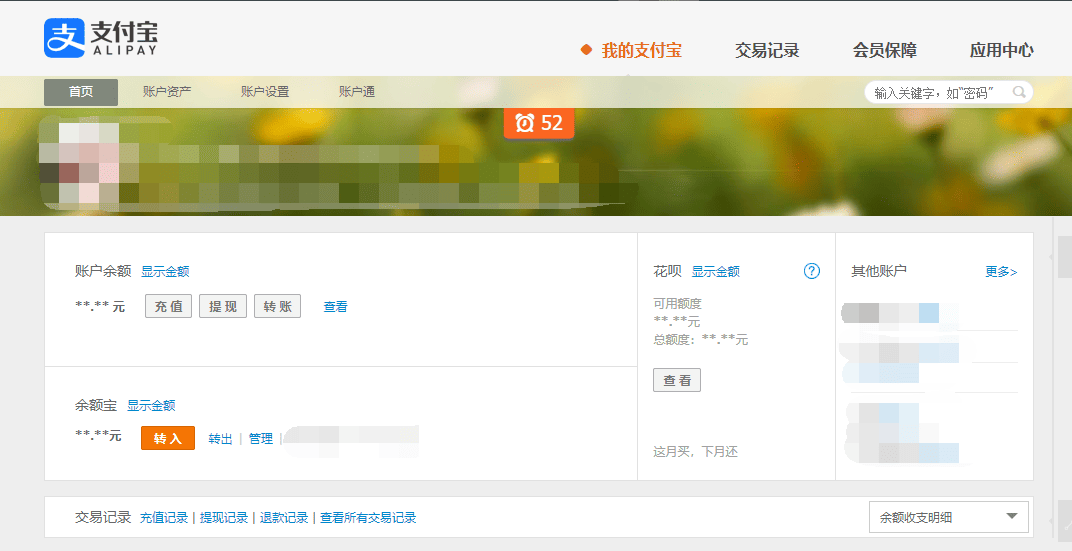The width and height of the screenshot is (1072, 551).
Task: Click the Alipay logo icon
Action: (x=65, y=38)
